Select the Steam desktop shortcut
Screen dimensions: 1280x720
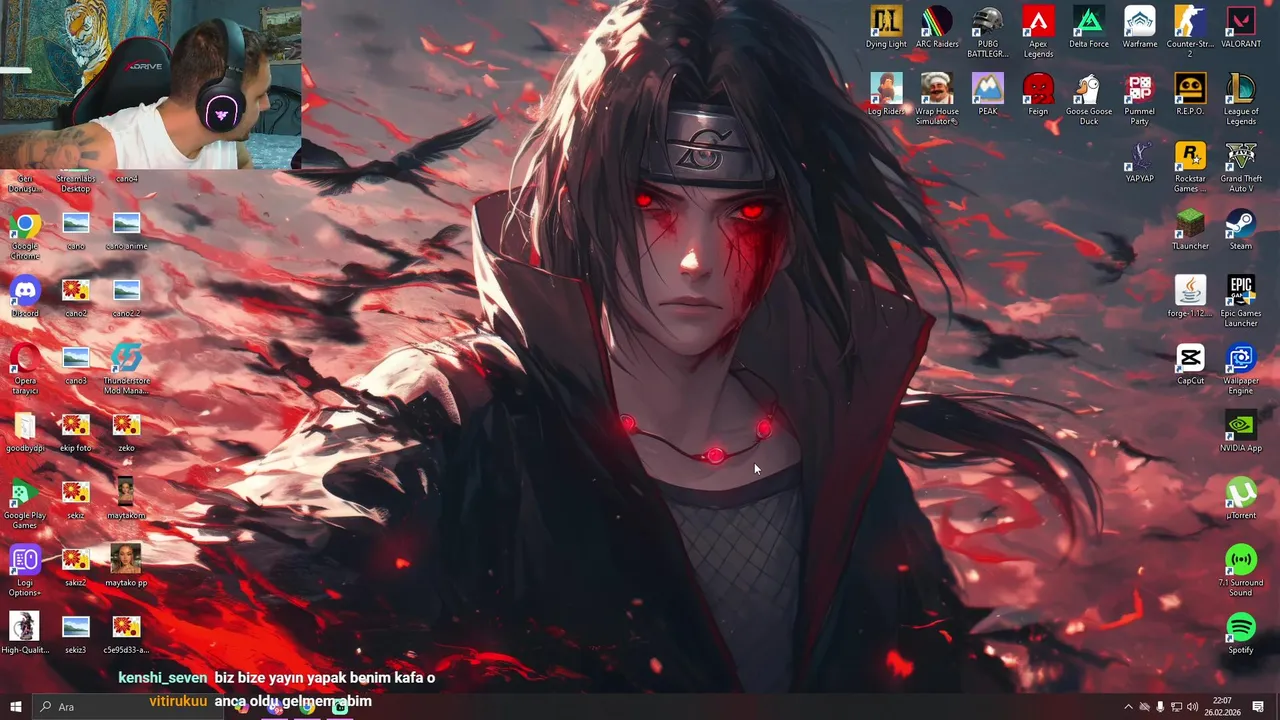1241,229
